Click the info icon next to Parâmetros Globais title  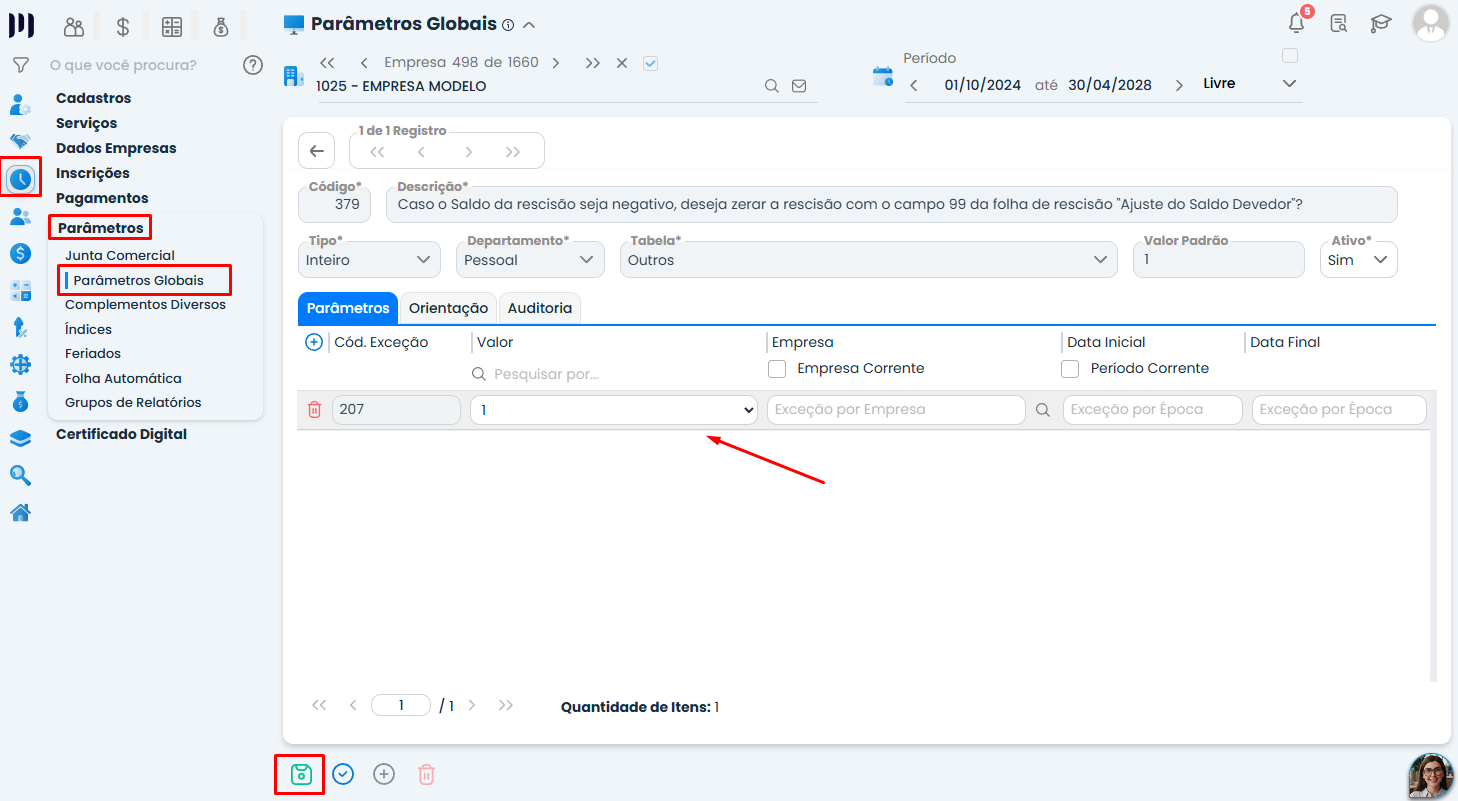coord(508,25)
